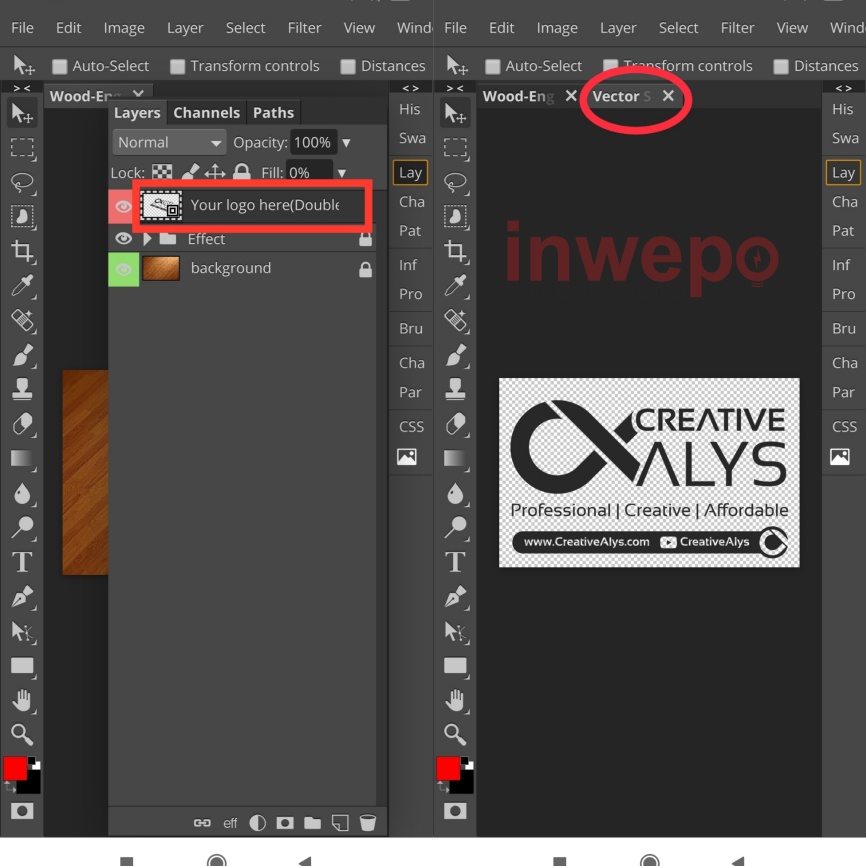This screenshot has width=866, height=866.
Task: Open His panel in left pane sidebar
Action: 410,109
